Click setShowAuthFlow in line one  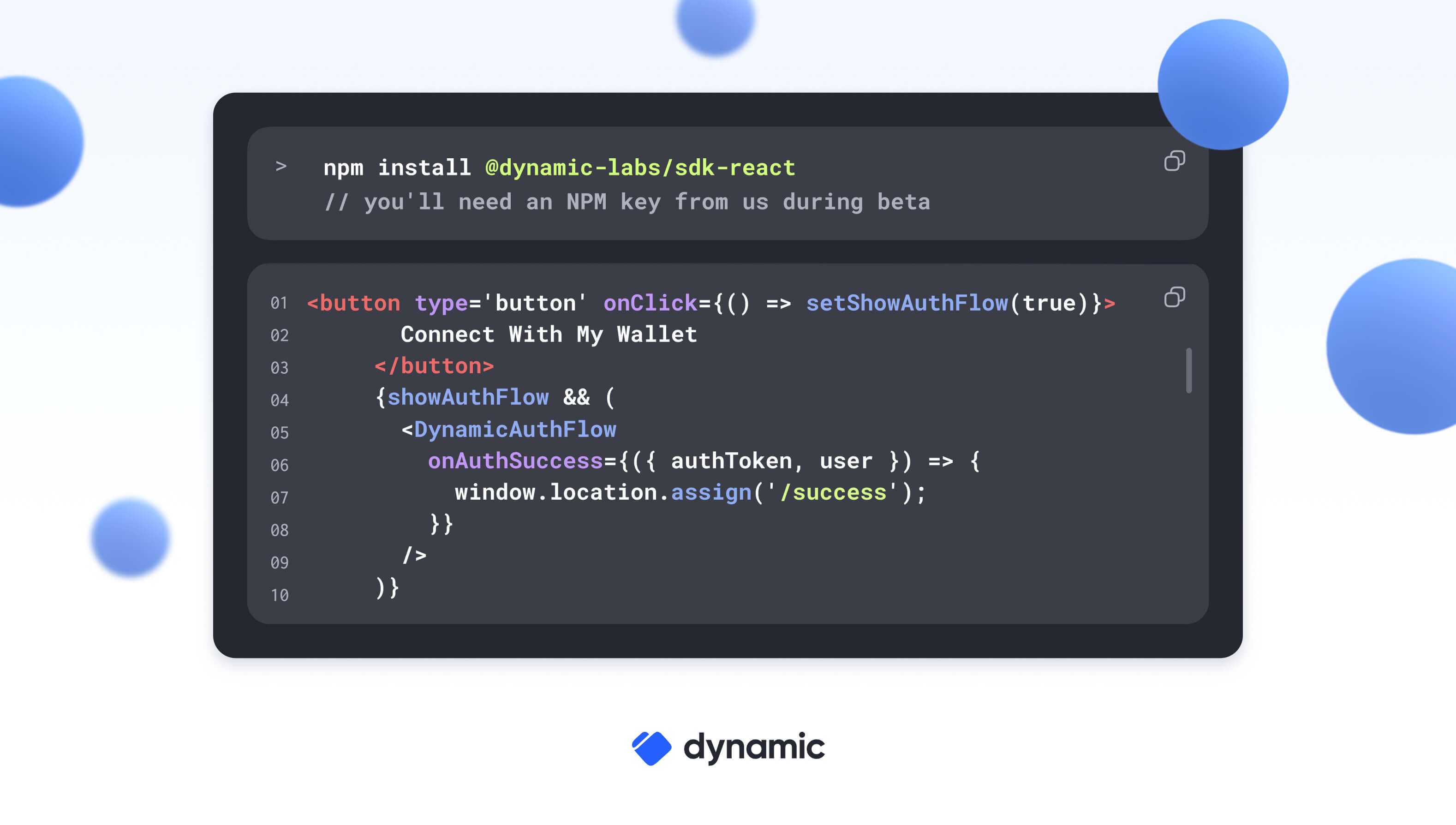[x=907, y=303]
